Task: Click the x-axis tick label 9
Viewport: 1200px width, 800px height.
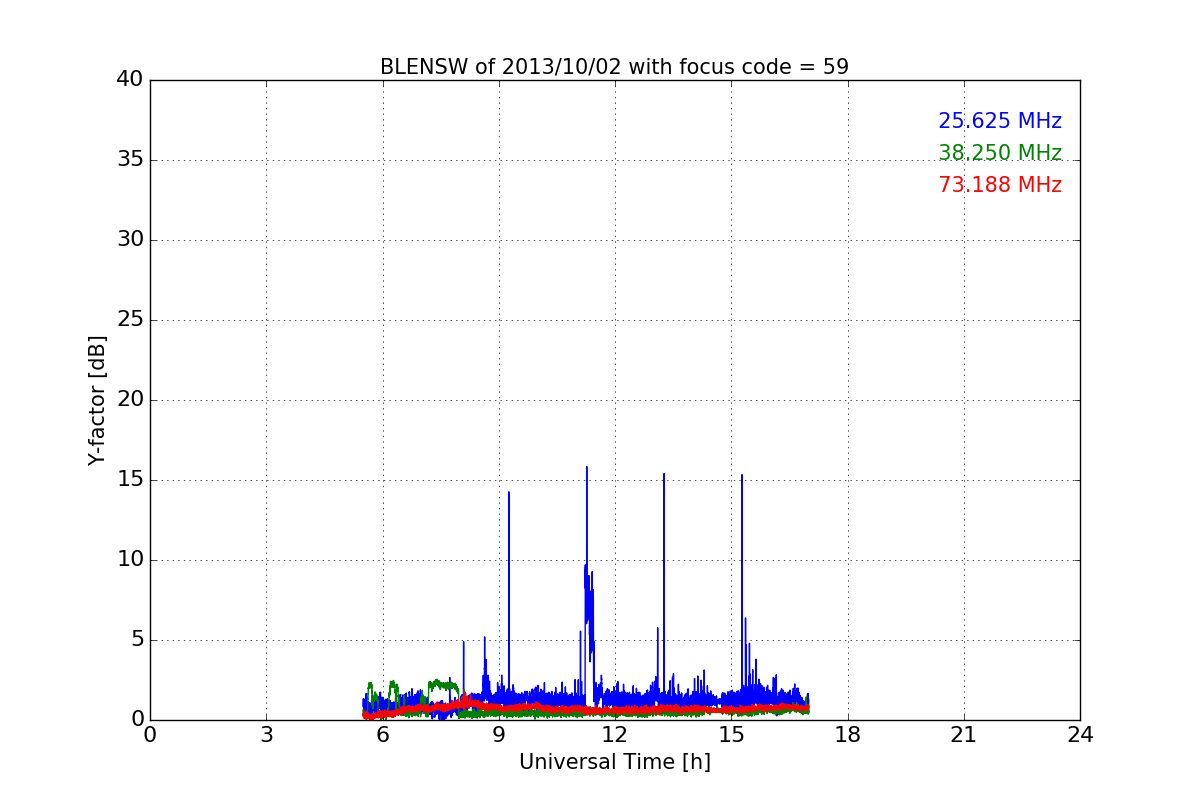Action: (x=499, y=735)
